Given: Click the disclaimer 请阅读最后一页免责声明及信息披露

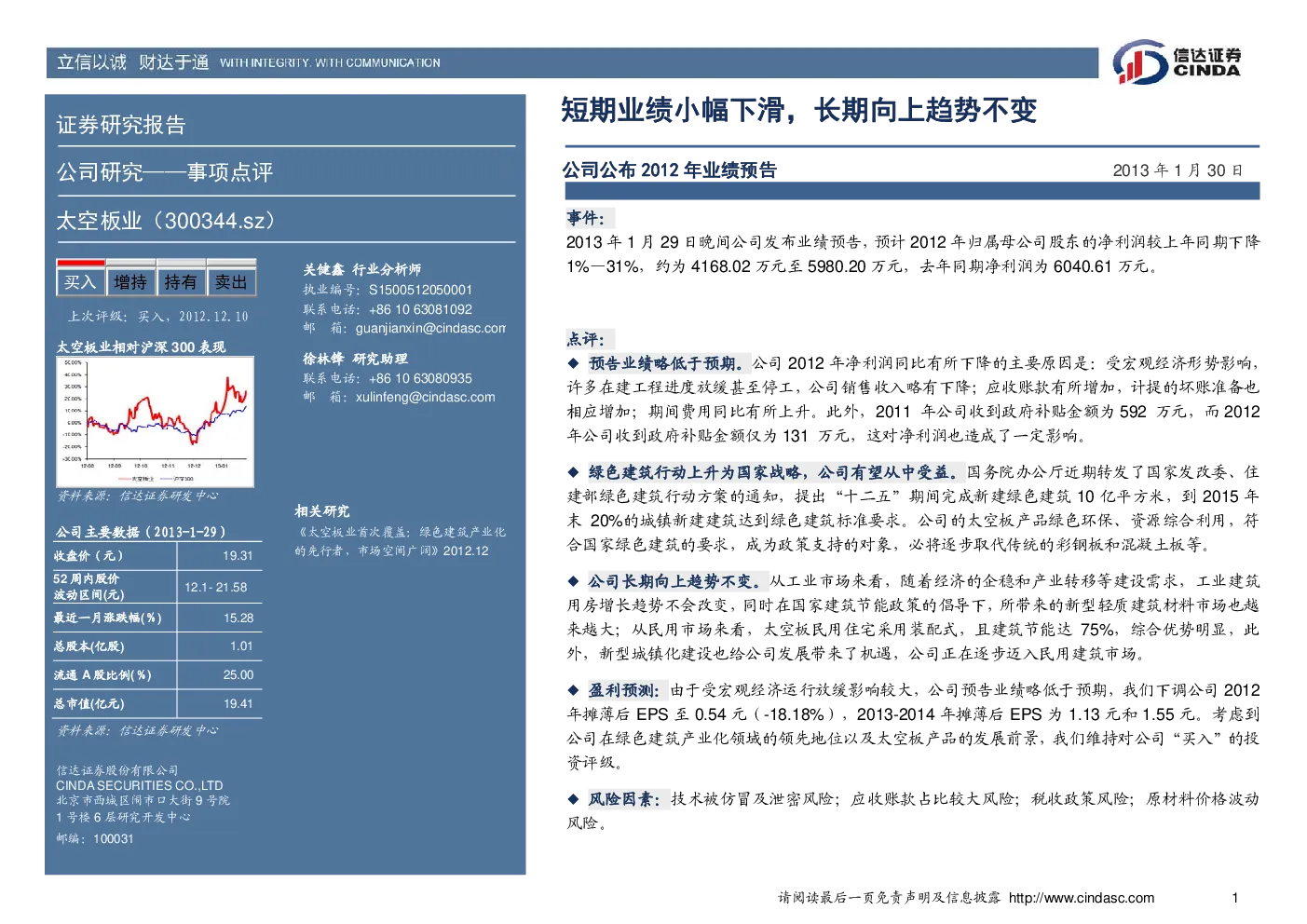Looking at the screenshot, I should point(890,898).
